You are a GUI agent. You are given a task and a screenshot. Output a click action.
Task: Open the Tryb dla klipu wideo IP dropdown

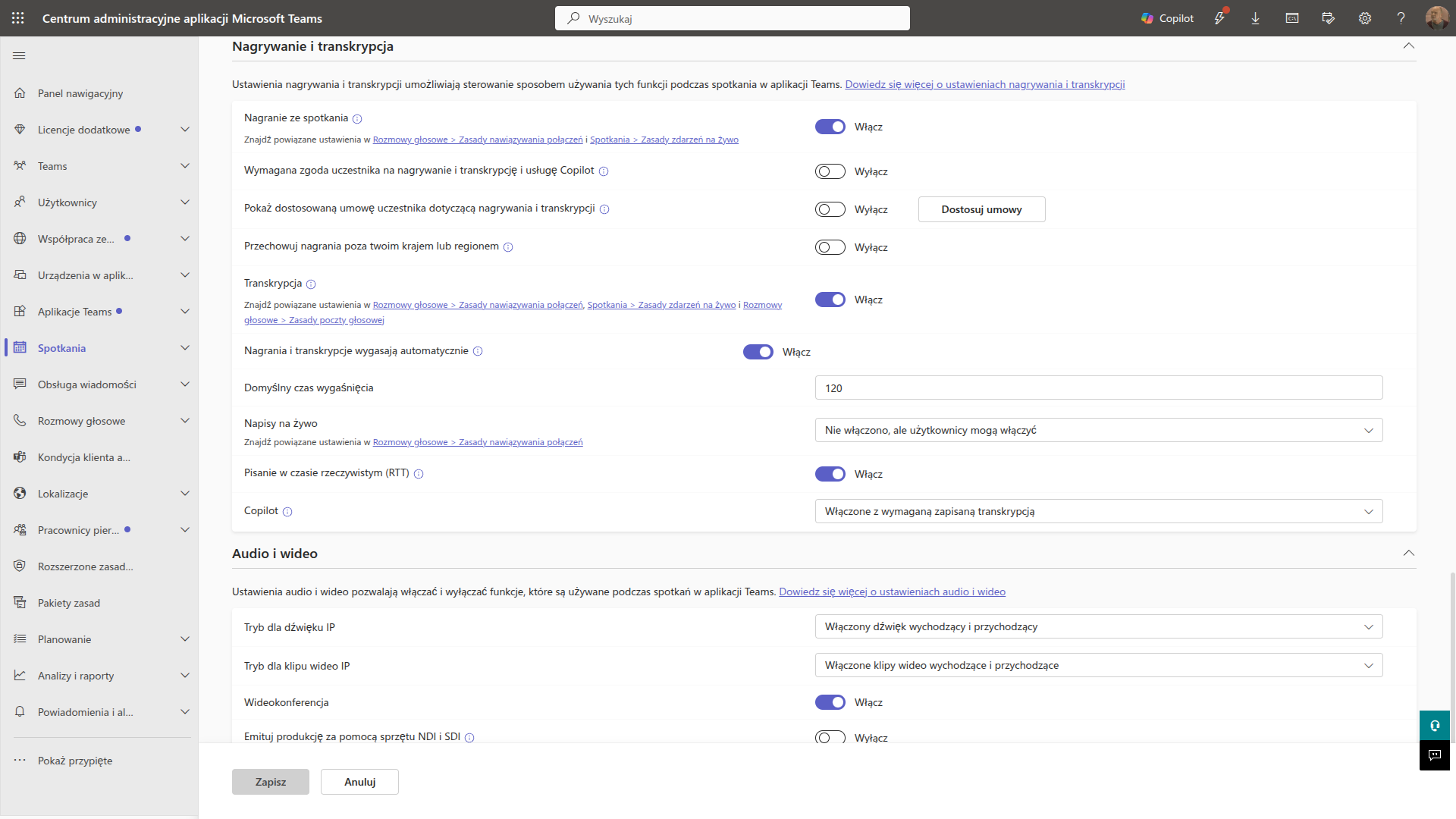[1099, 665]
